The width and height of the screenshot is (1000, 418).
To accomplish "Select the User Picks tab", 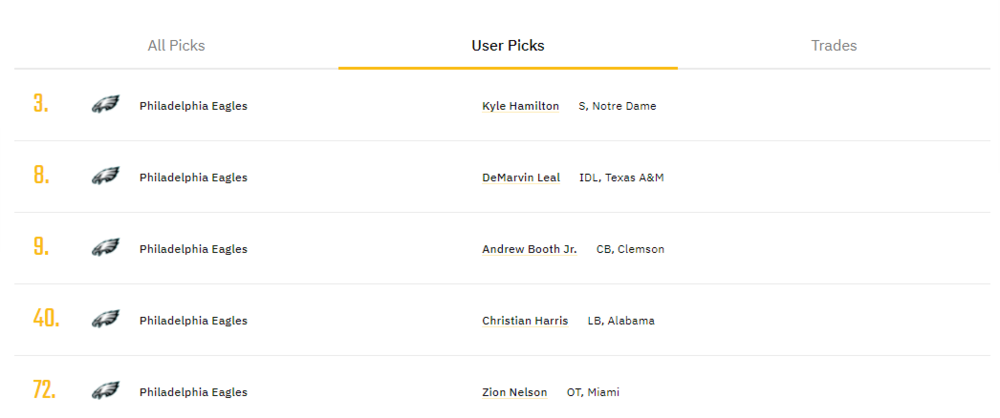I will [508, 45].
